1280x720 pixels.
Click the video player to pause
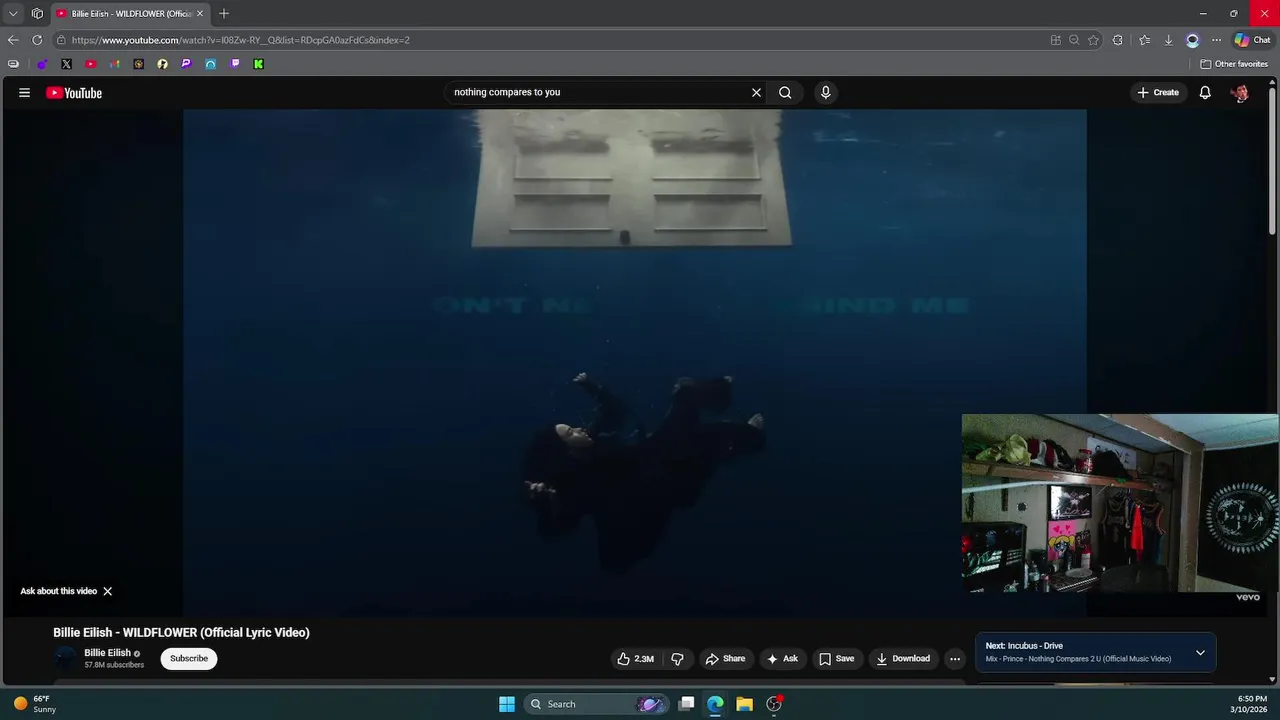pos(634,362)
